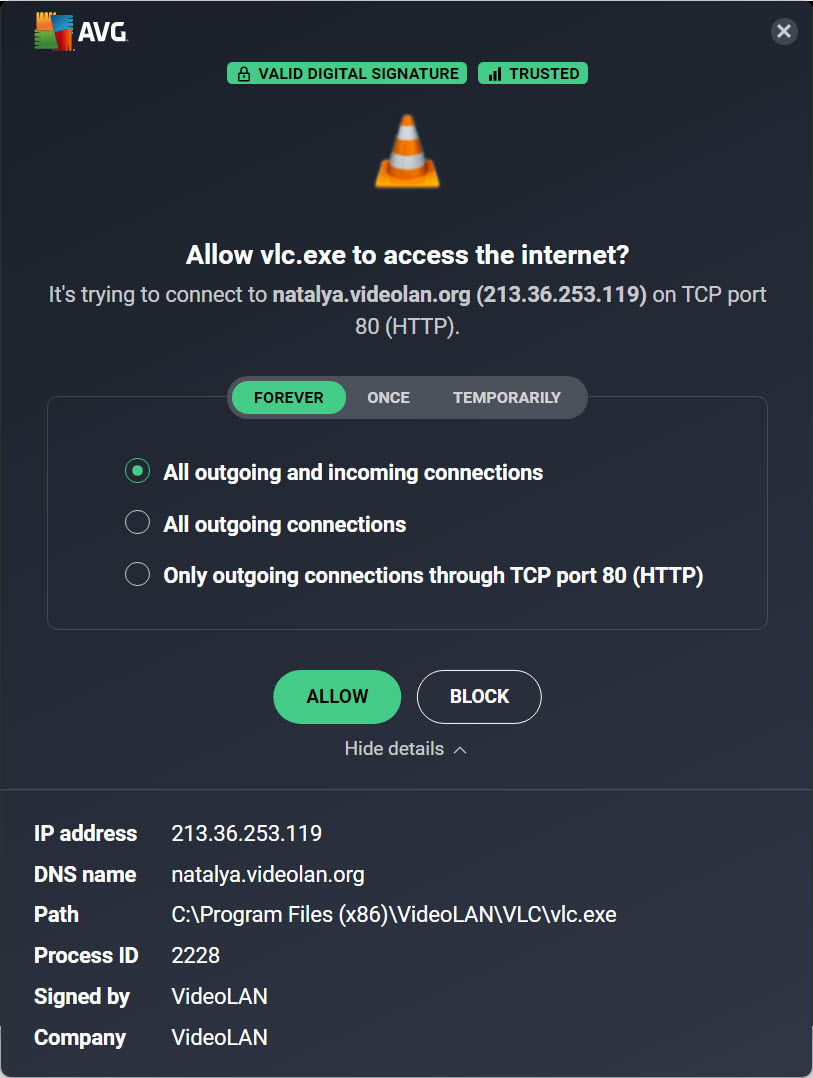
Task: Click the VLC traffic cone icon
Action: click(x=407, y=151)
